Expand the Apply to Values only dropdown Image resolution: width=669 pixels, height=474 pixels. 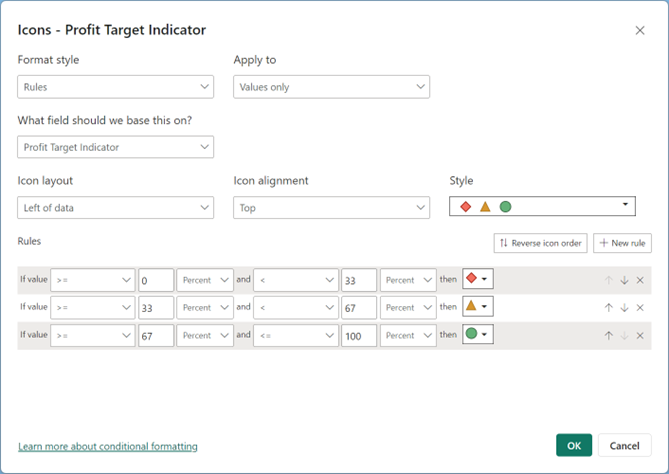(x=332, y=87)
